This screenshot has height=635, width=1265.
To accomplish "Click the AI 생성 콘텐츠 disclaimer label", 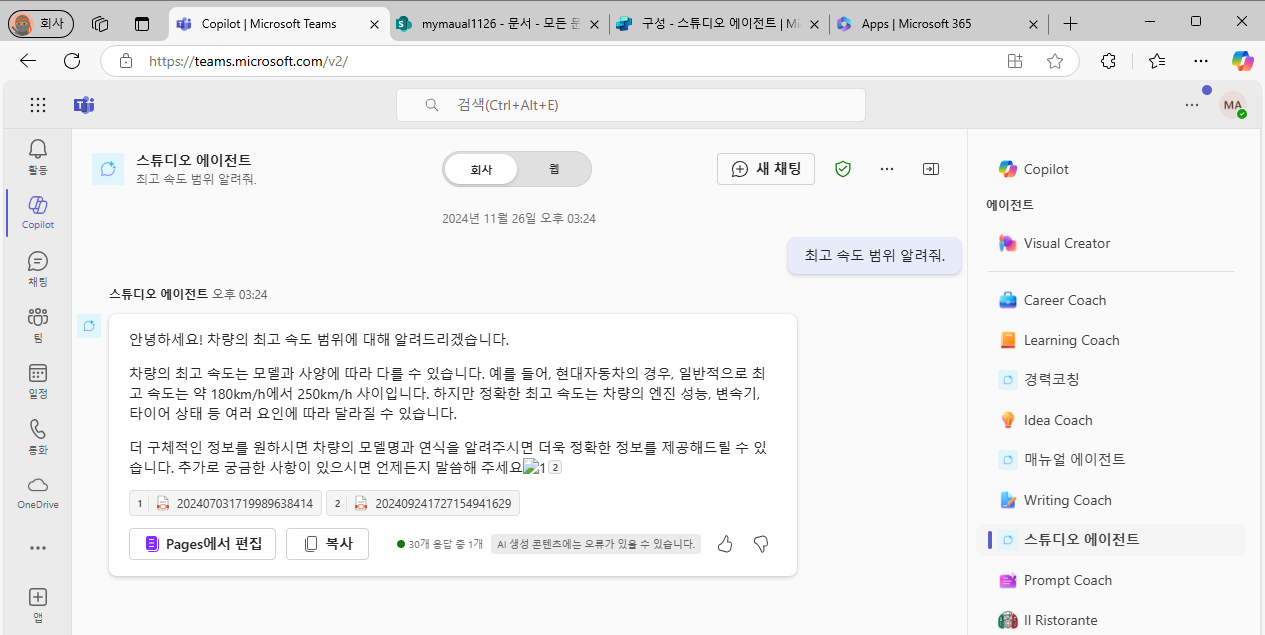I will point(596,544).
